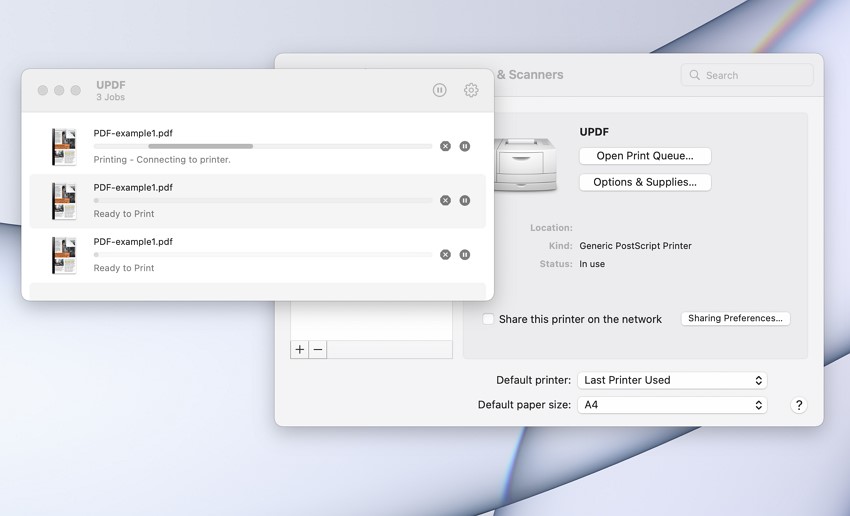Open print queue settings gear

point(471,90)
